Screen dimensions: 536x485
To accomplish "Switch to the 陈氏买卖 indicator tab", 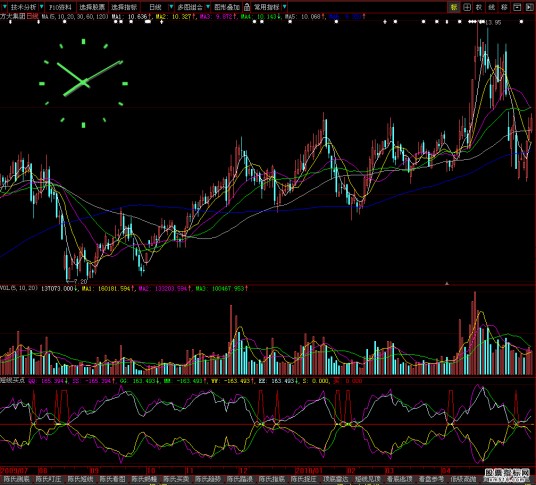I will pos(176,479).
